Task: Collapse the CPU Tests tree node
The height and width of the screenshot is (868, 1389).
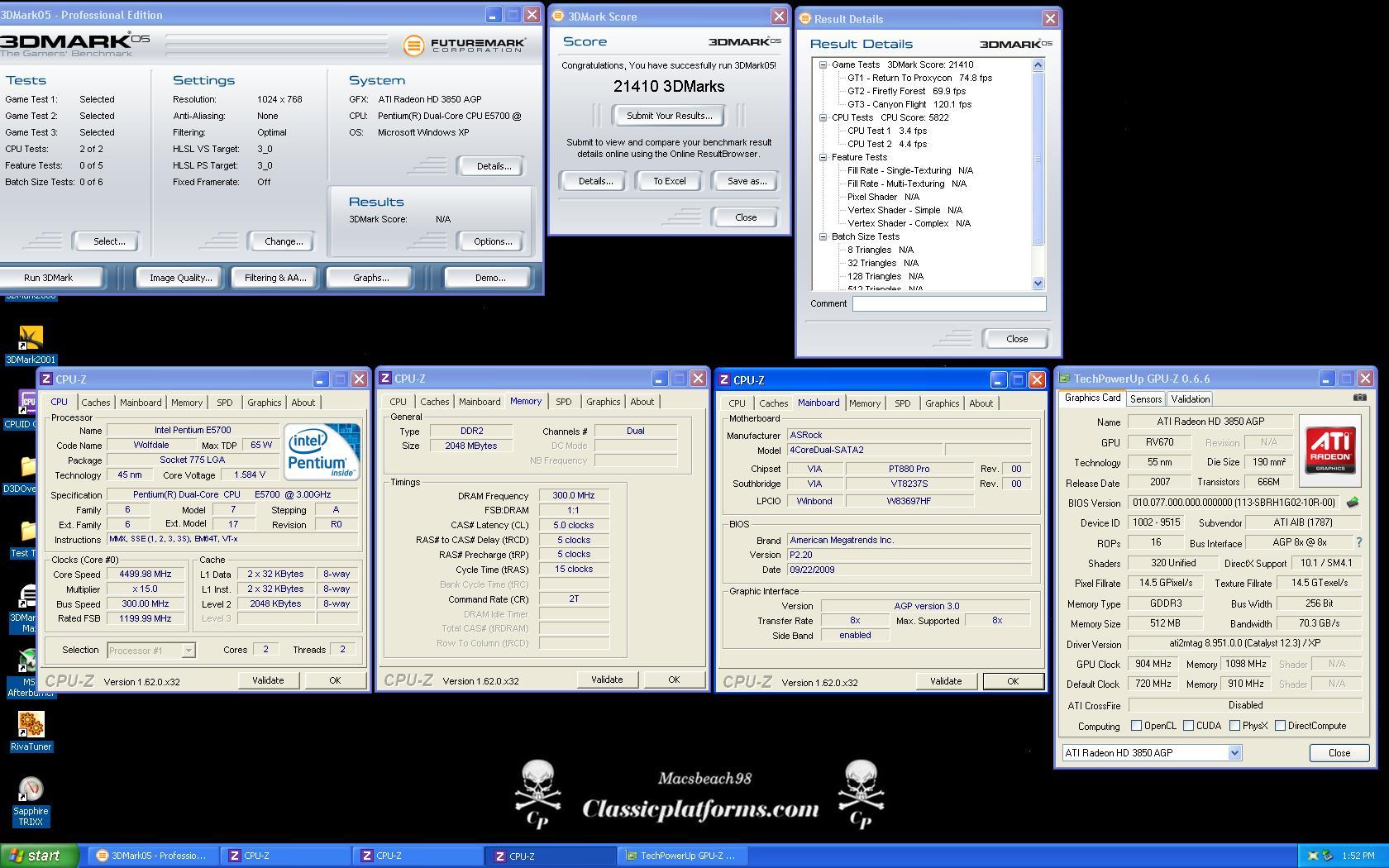Action: pyautogui.click(x=823, y=117)
